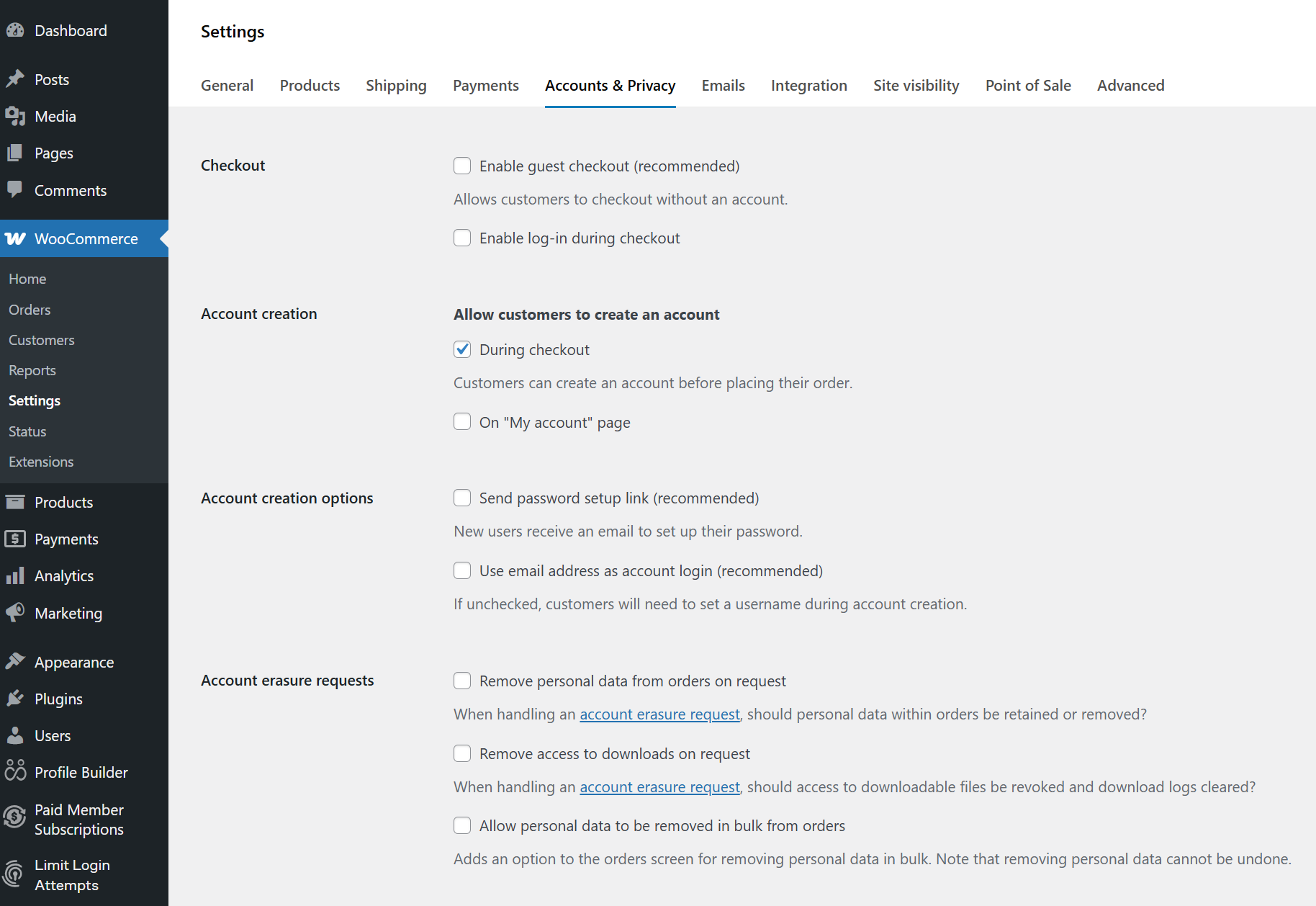Open Limit Login Attempts icon
This screenshot has height=906, width=1316.
(x=14, y=874)
